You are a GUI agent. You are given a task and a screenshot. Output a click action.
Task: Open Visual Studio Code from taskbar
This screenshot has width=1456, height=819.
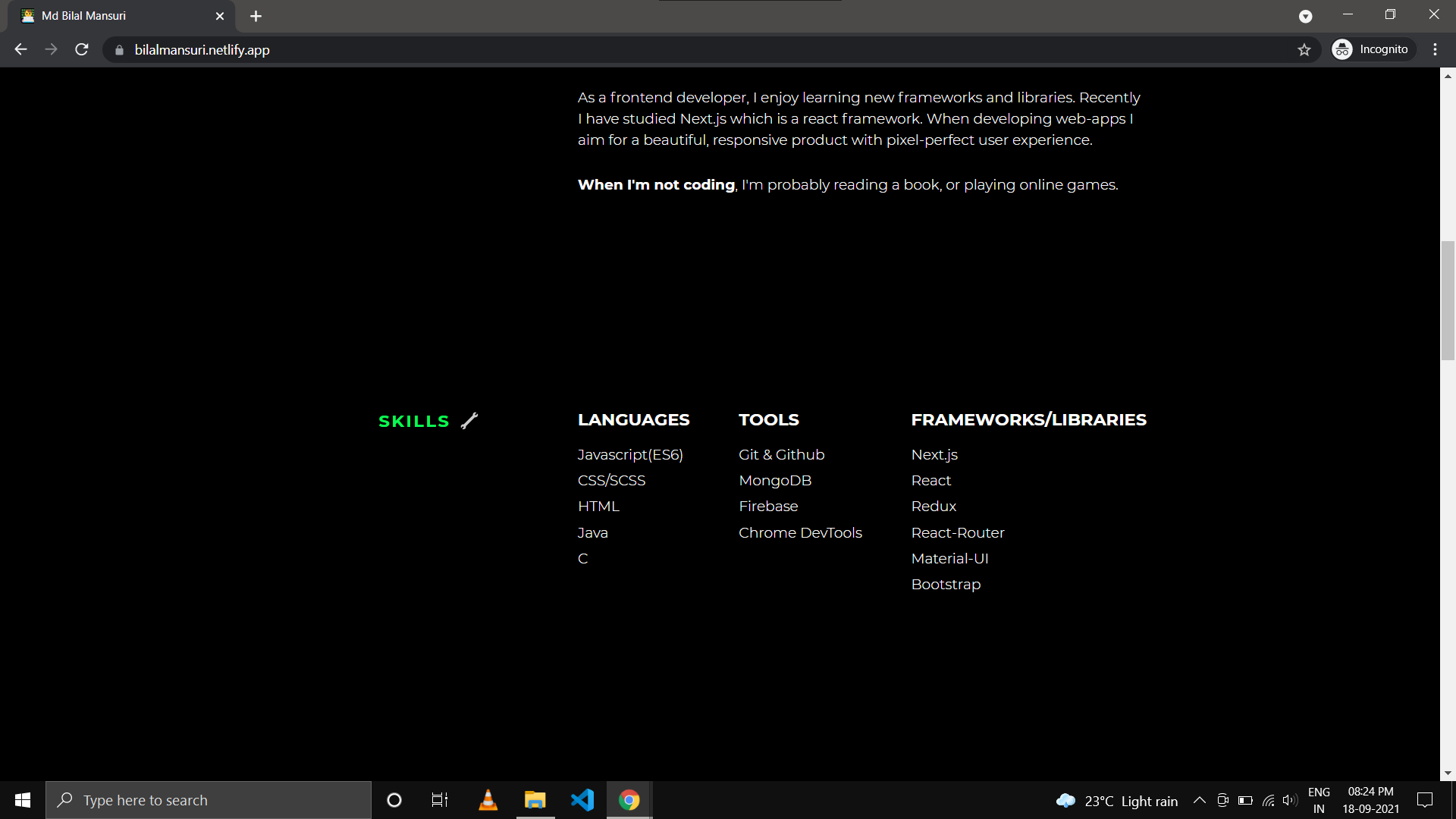[x=582, y=800]
